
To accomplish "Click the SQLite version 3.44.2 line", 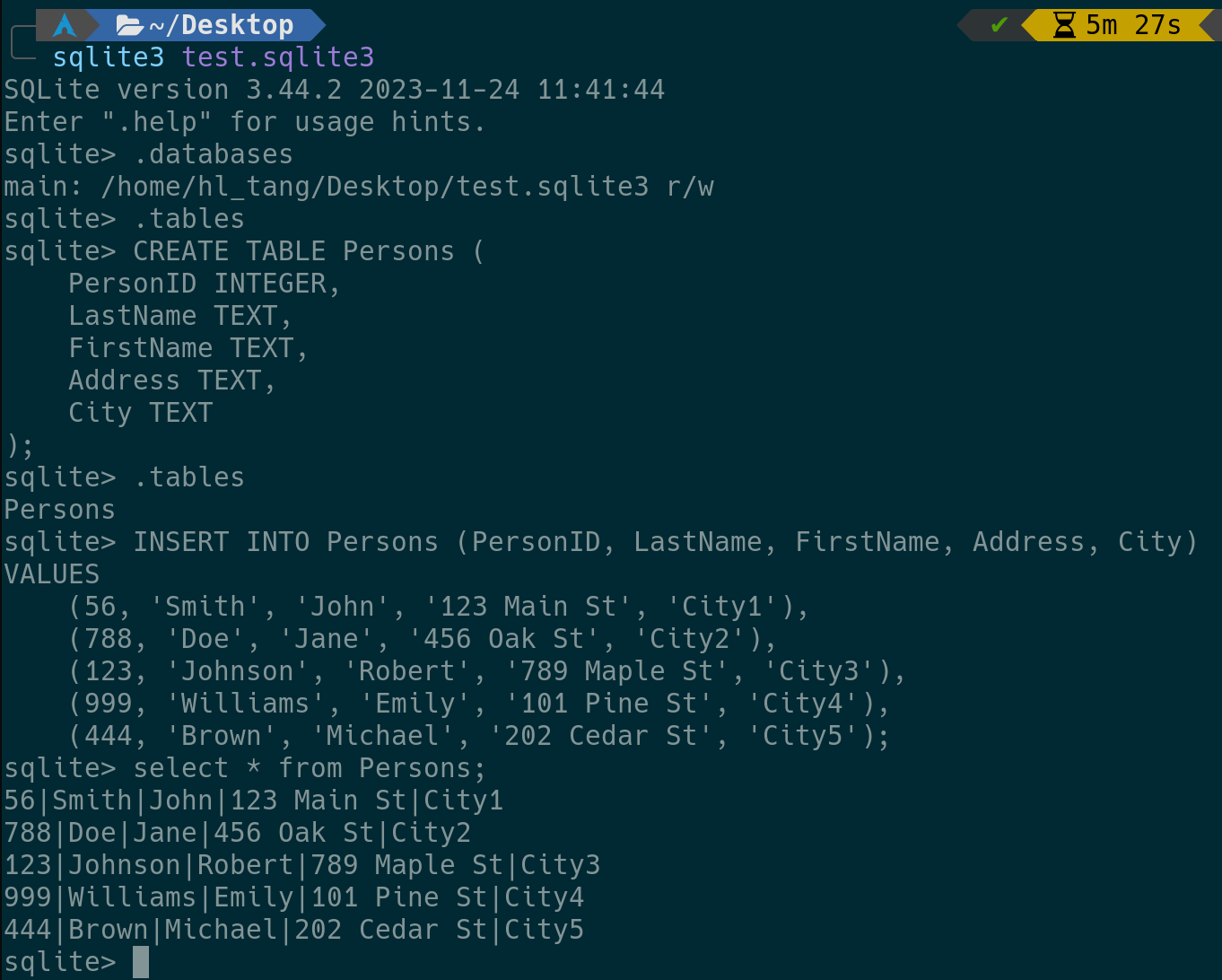I will pyautogui.click(x=334, y=90).
